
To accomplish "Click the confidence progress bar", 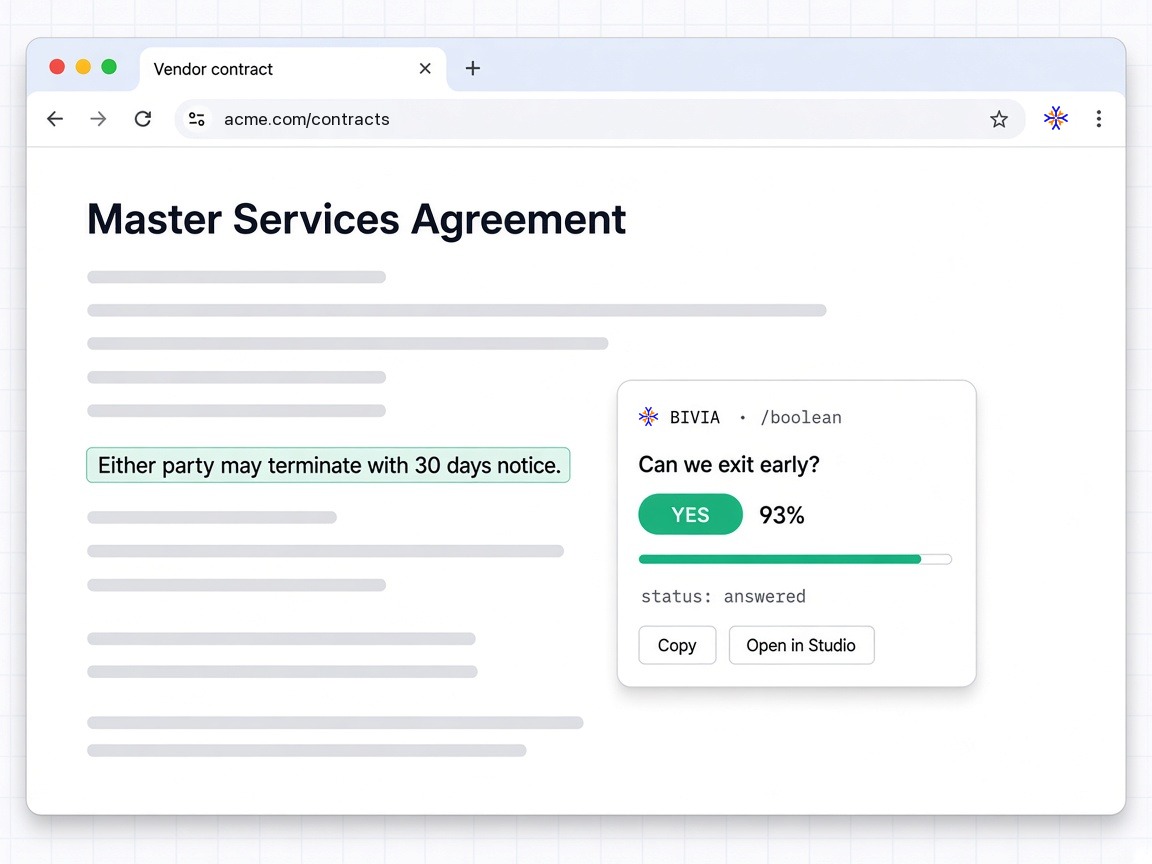I will tap(795, 559).
